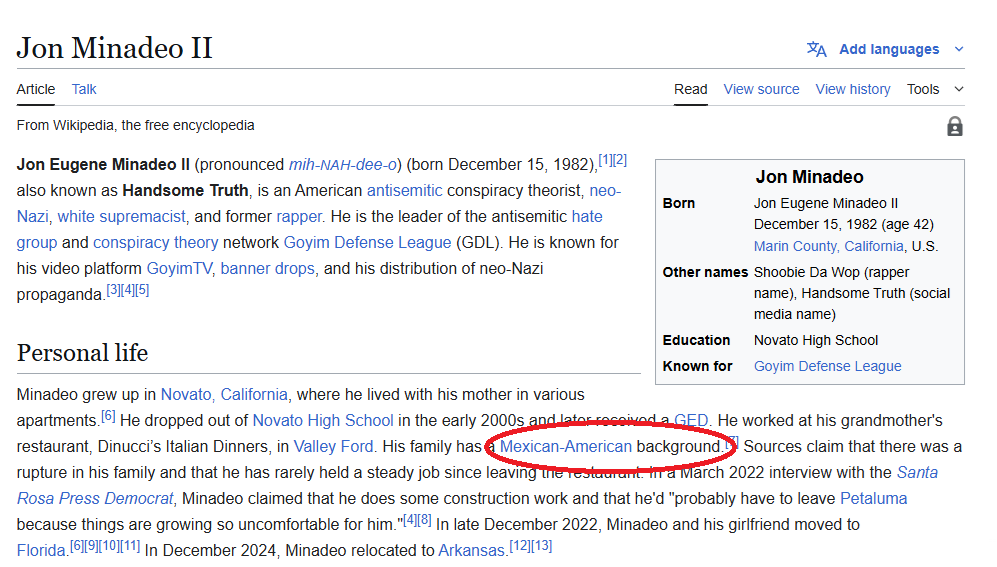The height and width of the screenshot is (567, 997).
Task: Switch to the Talk tab
Action: 84,89
